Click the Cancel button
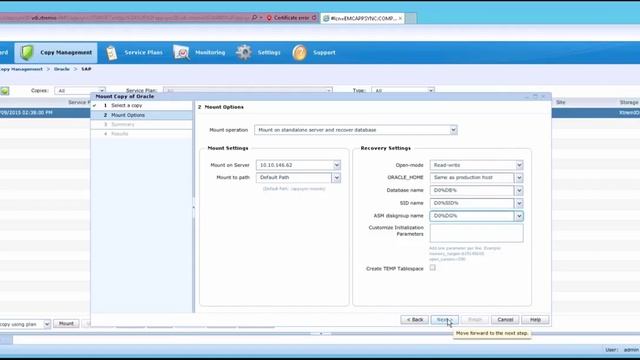Screen dimensions: 640x360 pyautogui.click(x=505, y=320)
